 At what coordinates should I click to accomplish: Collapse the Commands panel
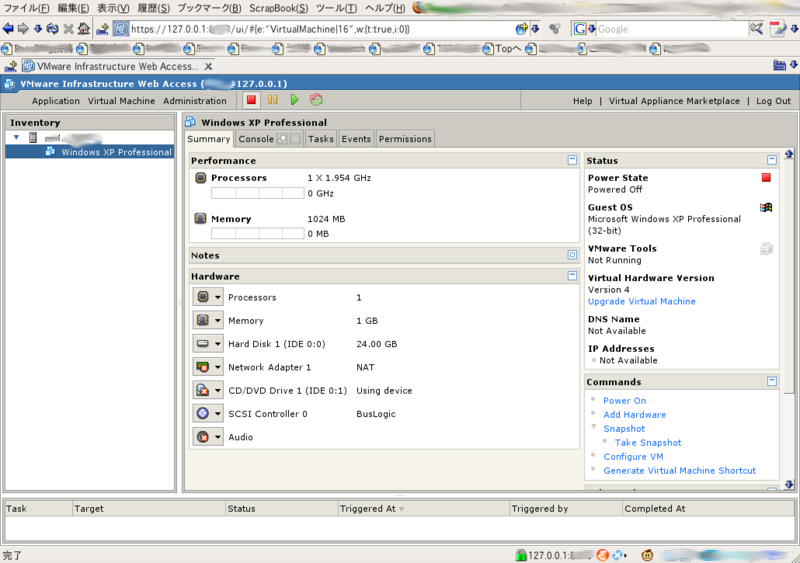click(x=772, y=381)
